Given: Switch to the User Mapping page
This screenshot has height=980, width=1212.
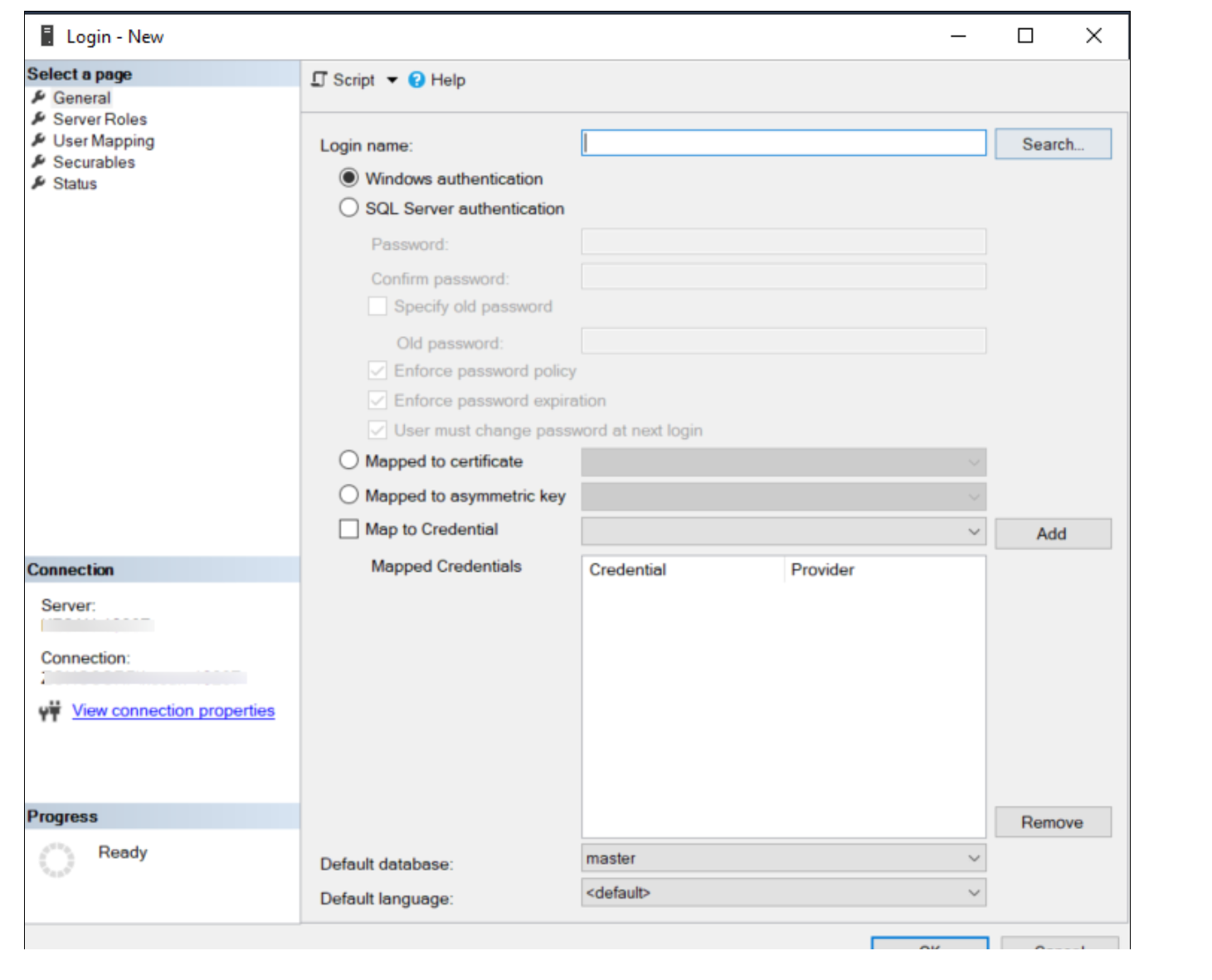Looking at the screenshot, I should [x=104, y=140].
